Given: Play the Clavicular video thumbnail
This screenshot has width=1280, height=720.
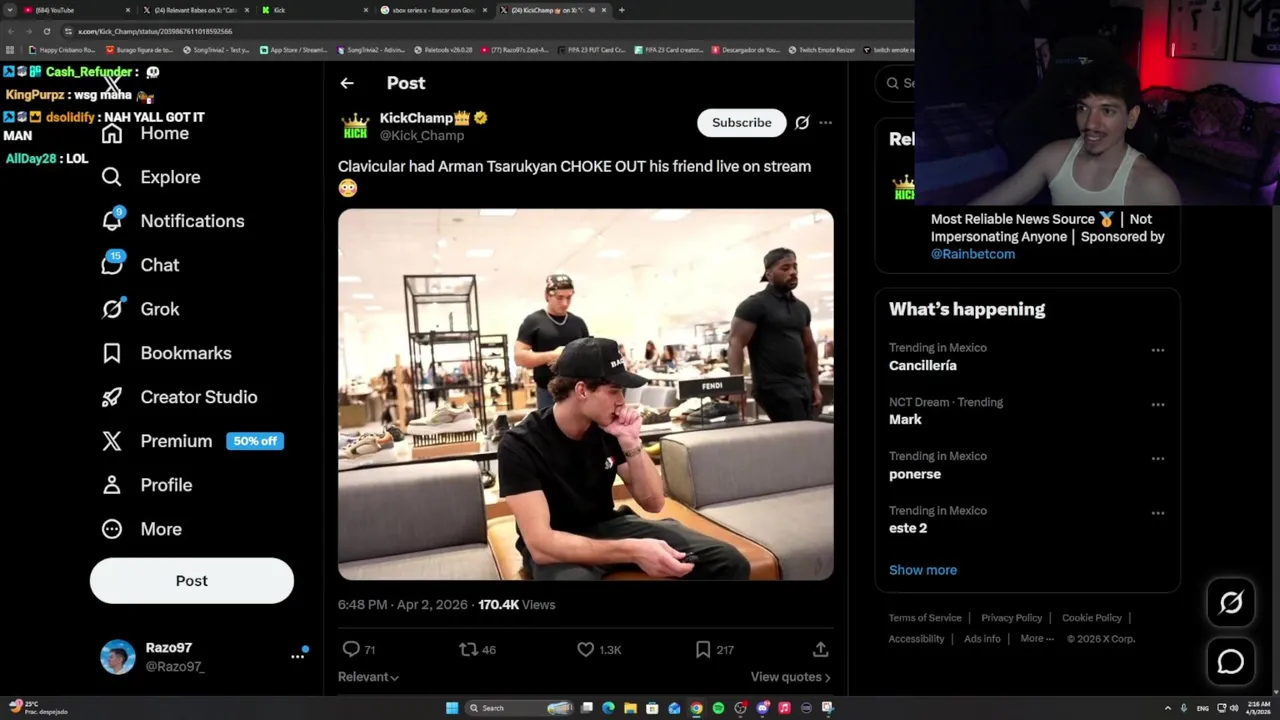Looking at the screenshot, I should click(x=585, y=395).
